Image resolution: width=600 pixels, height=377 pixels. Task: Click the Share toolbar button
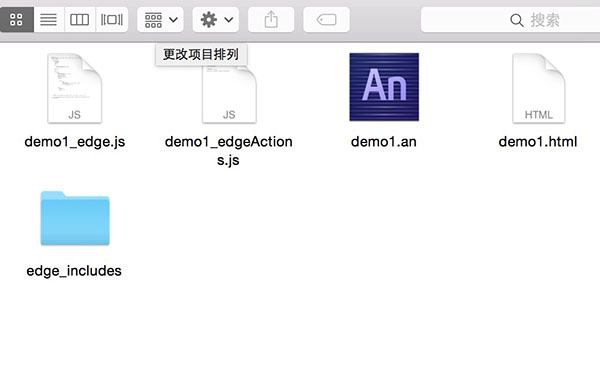[271, 20]
